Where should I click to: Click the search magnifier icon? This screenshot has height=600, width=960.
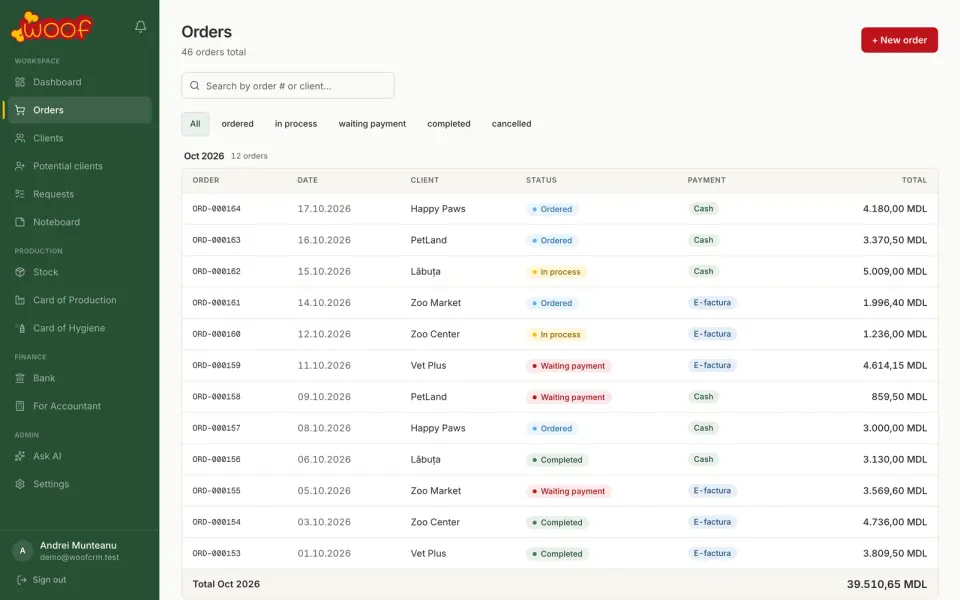(195, 86)
